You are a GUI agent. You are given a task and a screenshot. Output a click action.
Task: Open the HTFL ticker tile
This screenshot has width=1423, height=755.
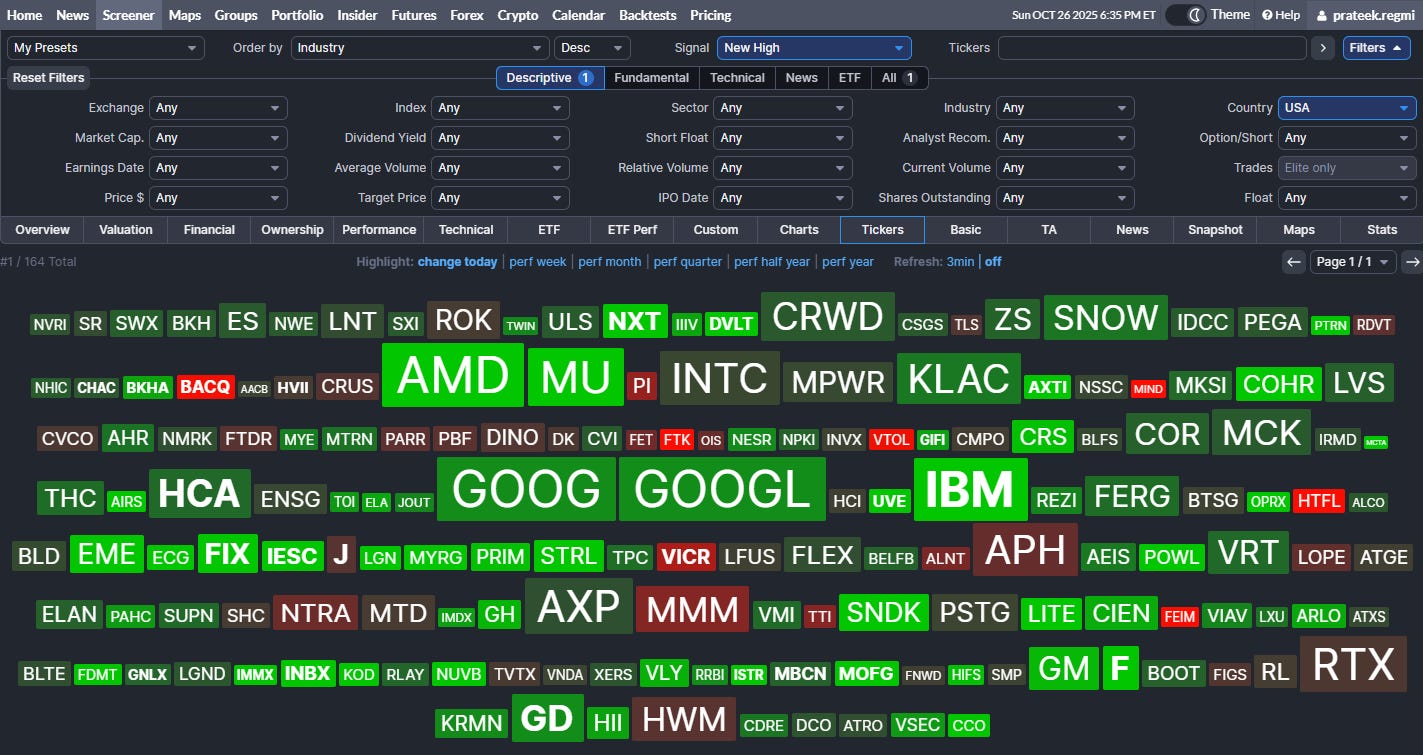pyautogui.click(x=1318, y=501)
